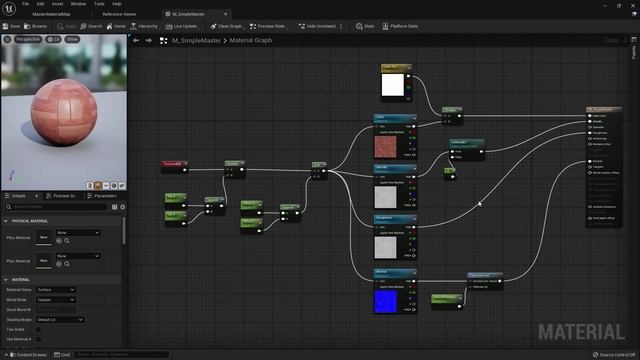
Task: Switch to Reference Viewer tab
Action: point(119,14)
